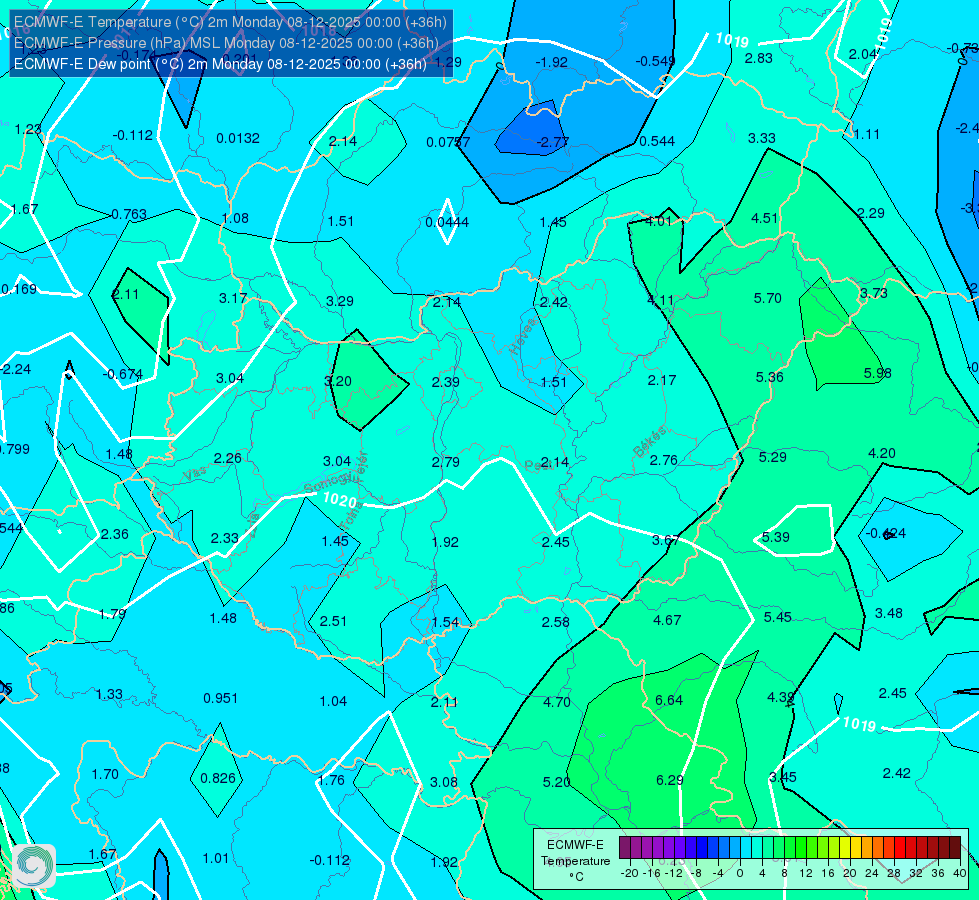Select the ECMWF-E Pressure MSL layer title
Screen dimensions: 979x900
(226, 43)
